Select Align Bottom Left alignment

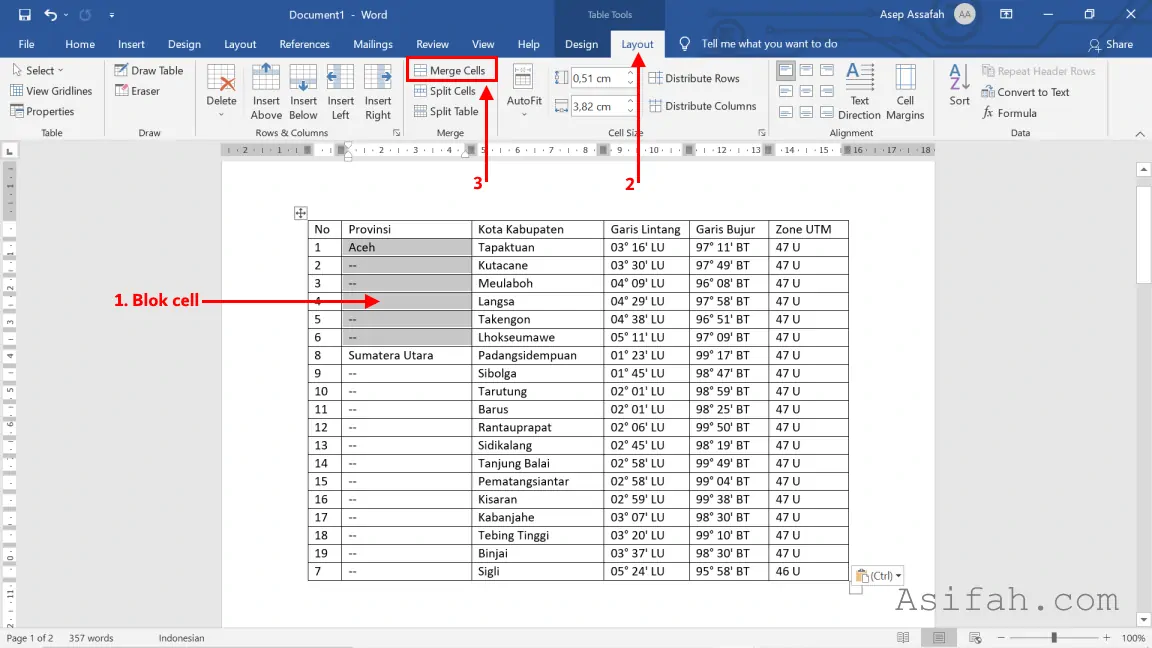pyautogui.click(x=785, y=112)
